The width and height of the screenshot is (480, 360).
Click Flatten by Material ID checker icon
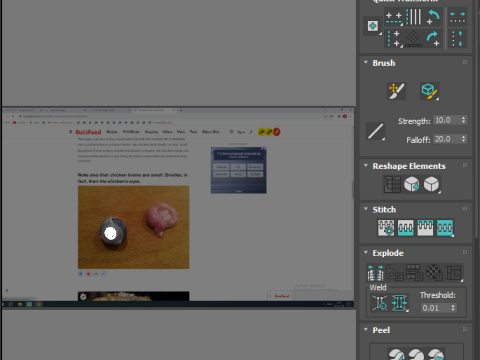click(x=435, y=273)
